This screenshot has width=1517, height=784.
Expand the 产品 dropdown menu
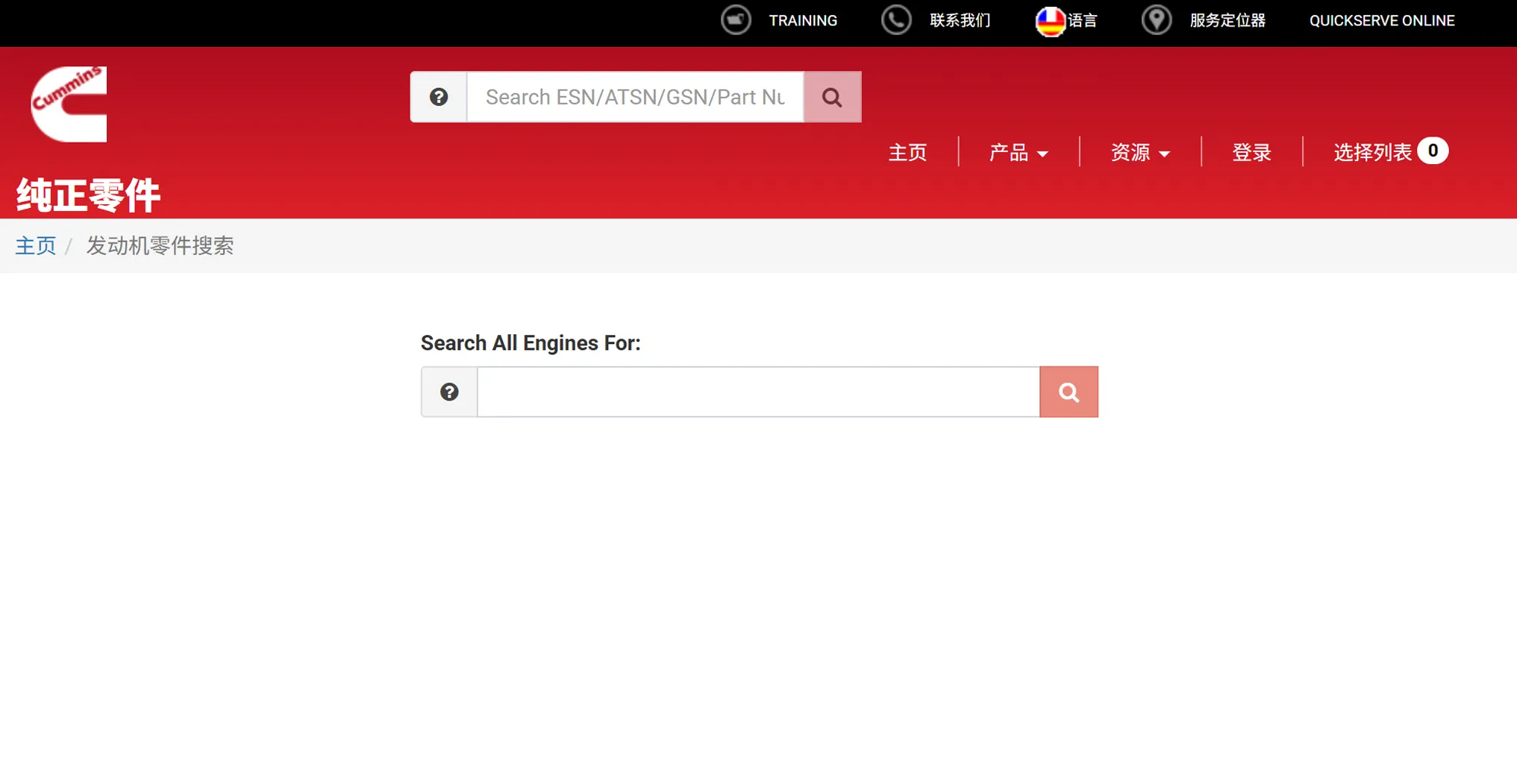tap(1018, 152)
